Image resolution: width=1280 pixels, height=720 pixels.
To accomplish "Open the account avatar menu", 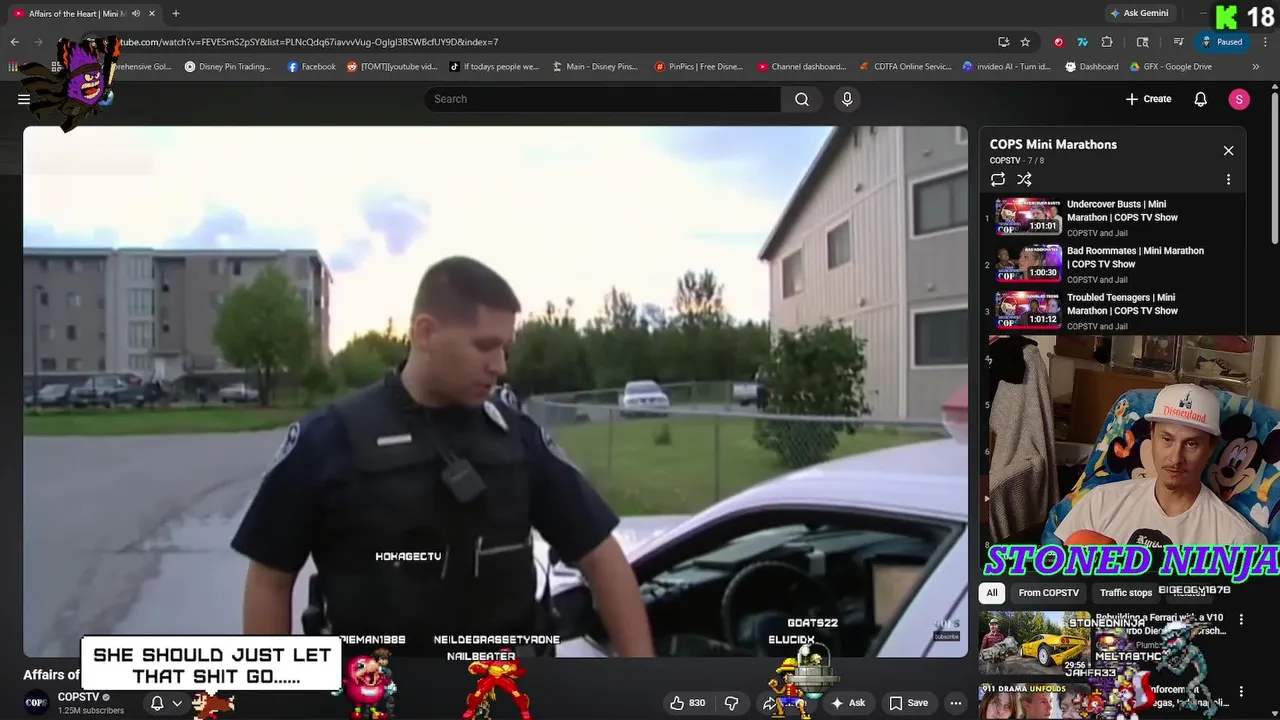I will 1239,99.
